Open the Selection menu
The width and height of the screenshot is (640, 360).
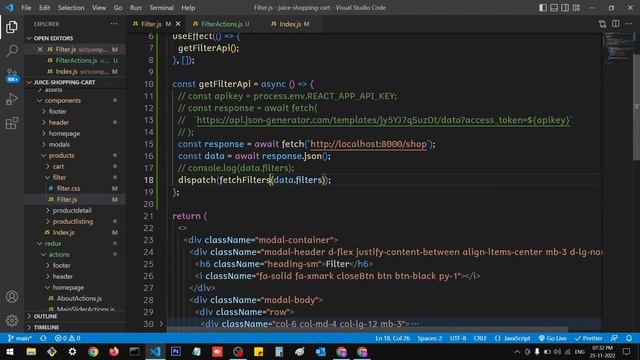coord(71,8)
